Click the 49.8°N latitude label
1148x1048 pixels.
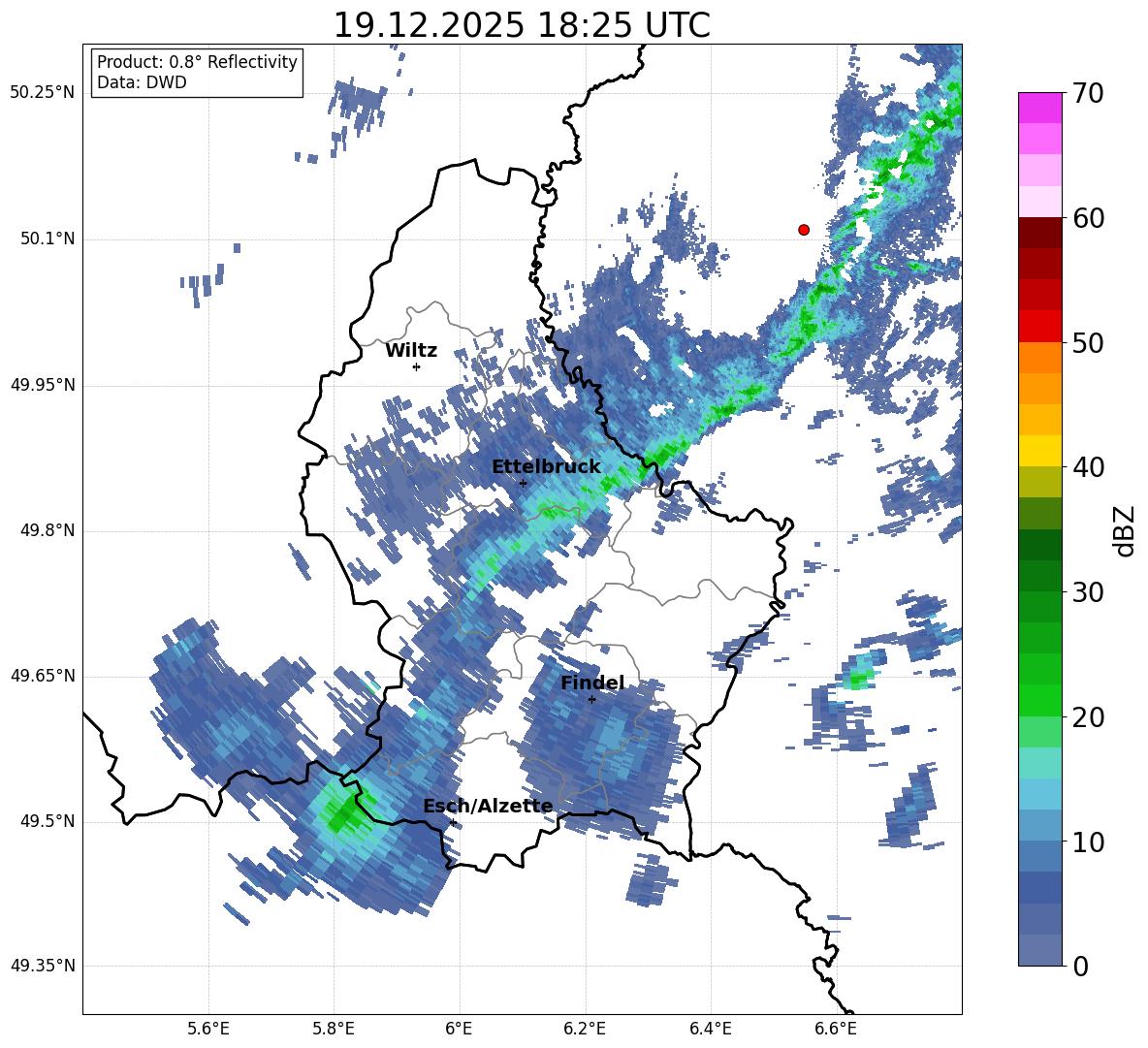tap(48, 530)
